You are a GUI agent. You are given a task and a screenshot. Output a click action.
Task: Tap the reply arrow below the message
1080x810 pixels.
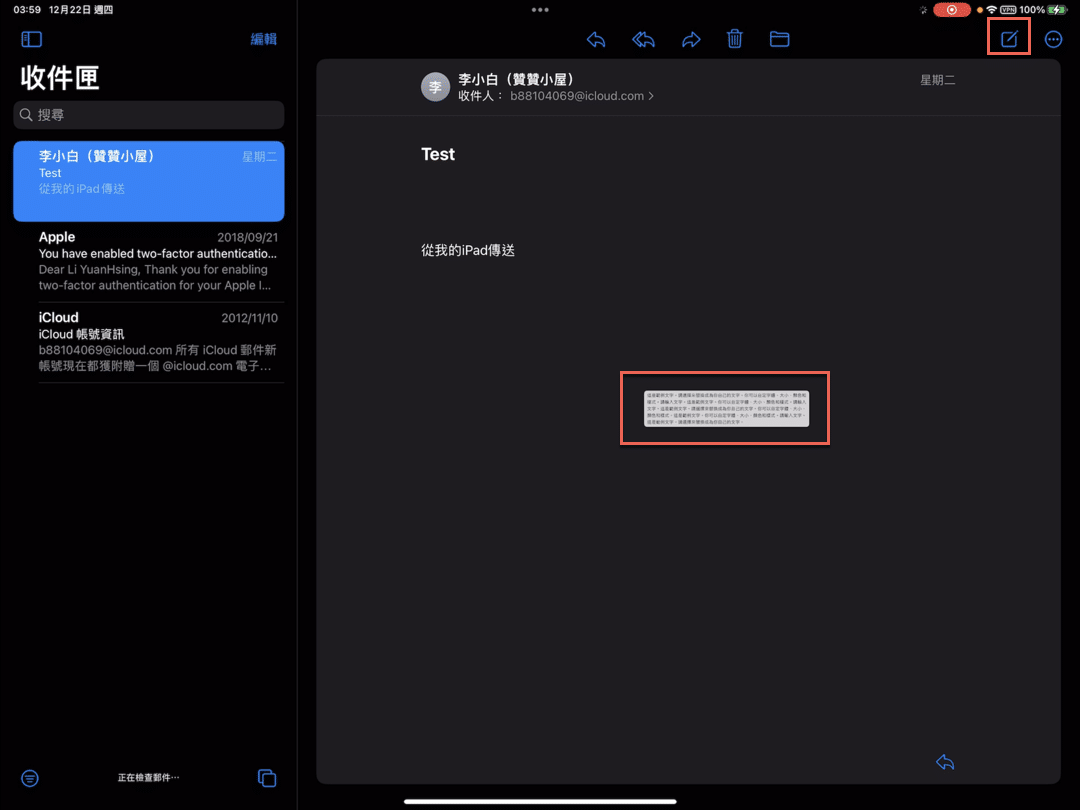945,762
